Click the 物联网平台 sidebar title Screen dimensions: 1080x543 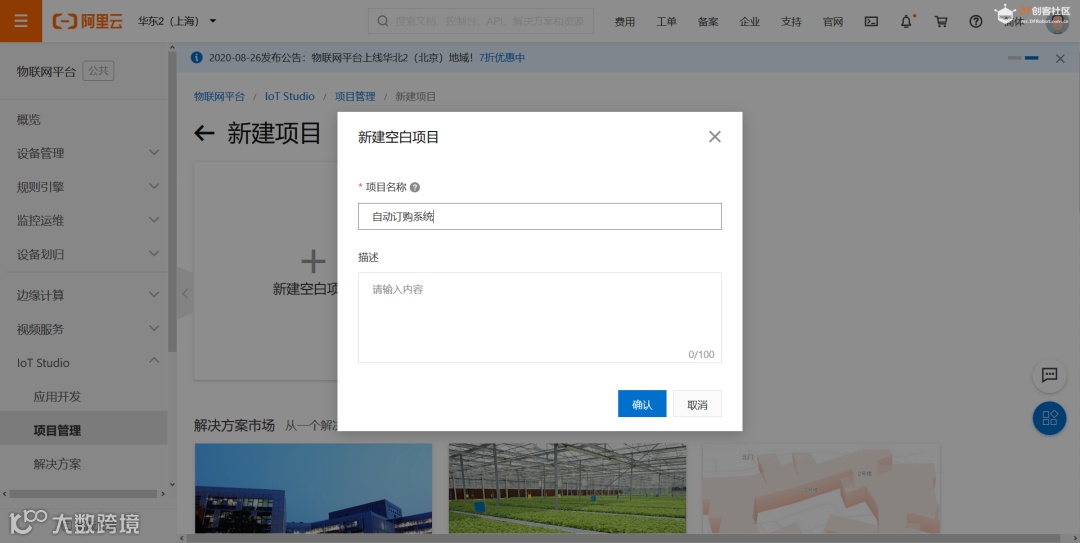pyautogui.click(x=46, y=71)
